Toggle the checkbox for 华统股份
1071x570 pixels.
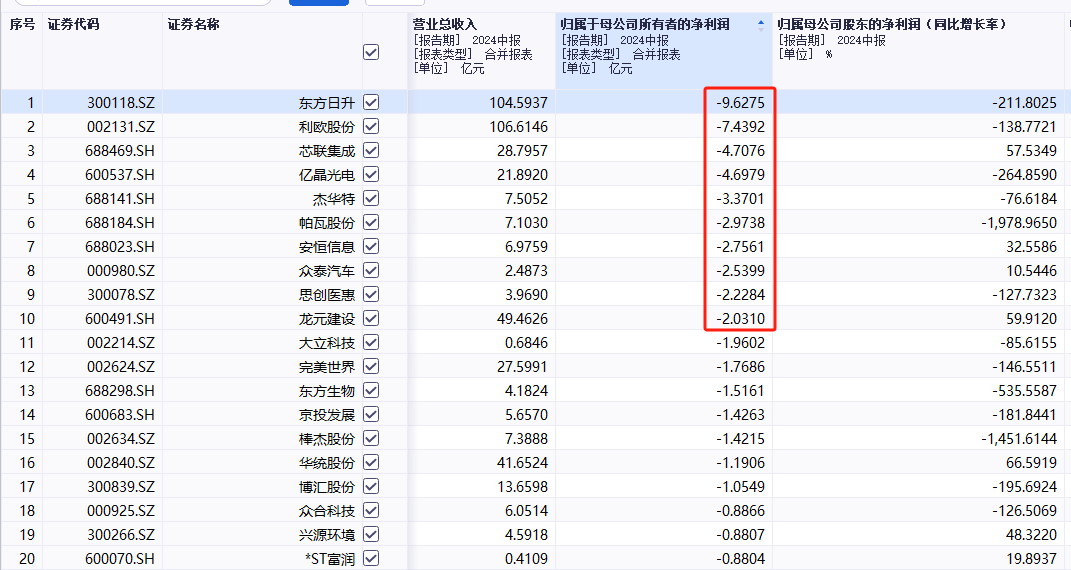pos(371,462)
